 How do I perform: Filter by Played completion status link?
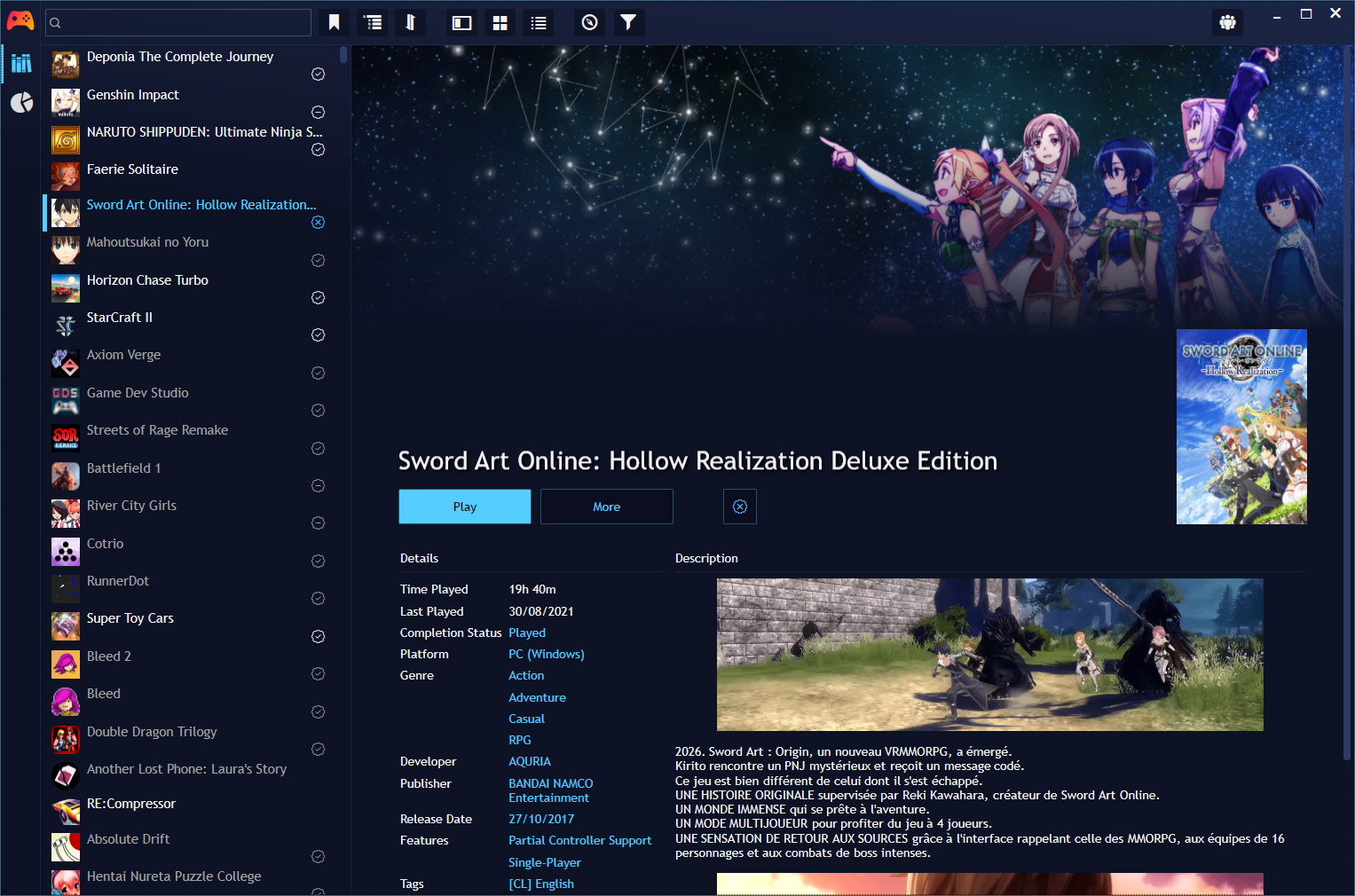pos(527,633)
